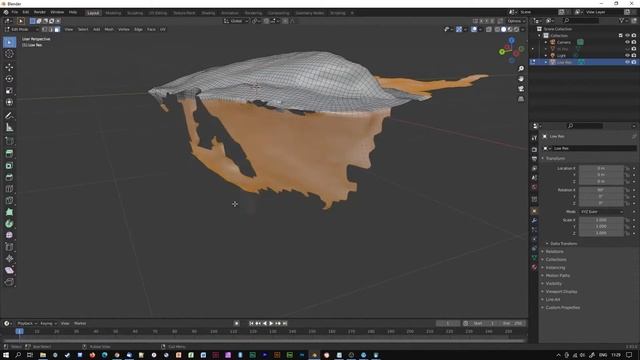Screen dimensions: 640x360
Task: Expand Viewport Display panel
Action: tap(561, 292)
